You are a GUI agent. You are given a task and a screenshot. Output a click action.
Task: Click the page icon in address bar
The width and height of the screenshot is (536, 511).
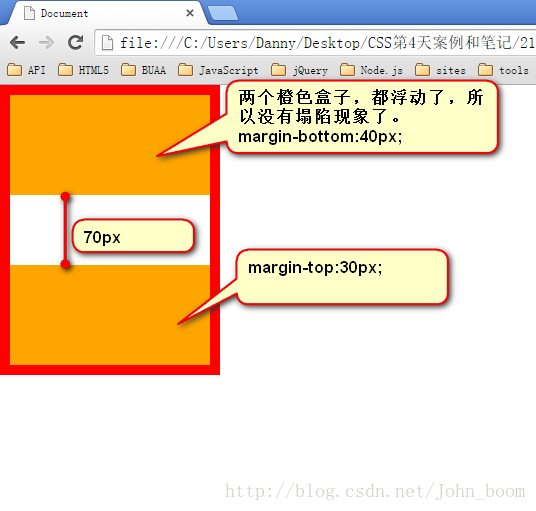107,43
